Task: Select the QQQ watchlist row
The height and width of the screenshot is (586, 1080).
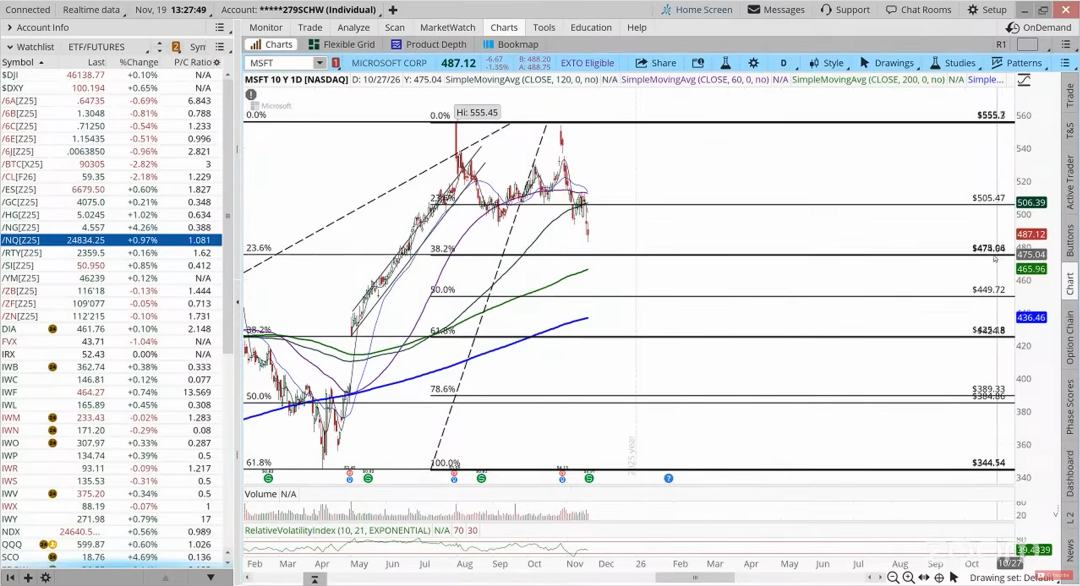Action: (x=111, y=544)
